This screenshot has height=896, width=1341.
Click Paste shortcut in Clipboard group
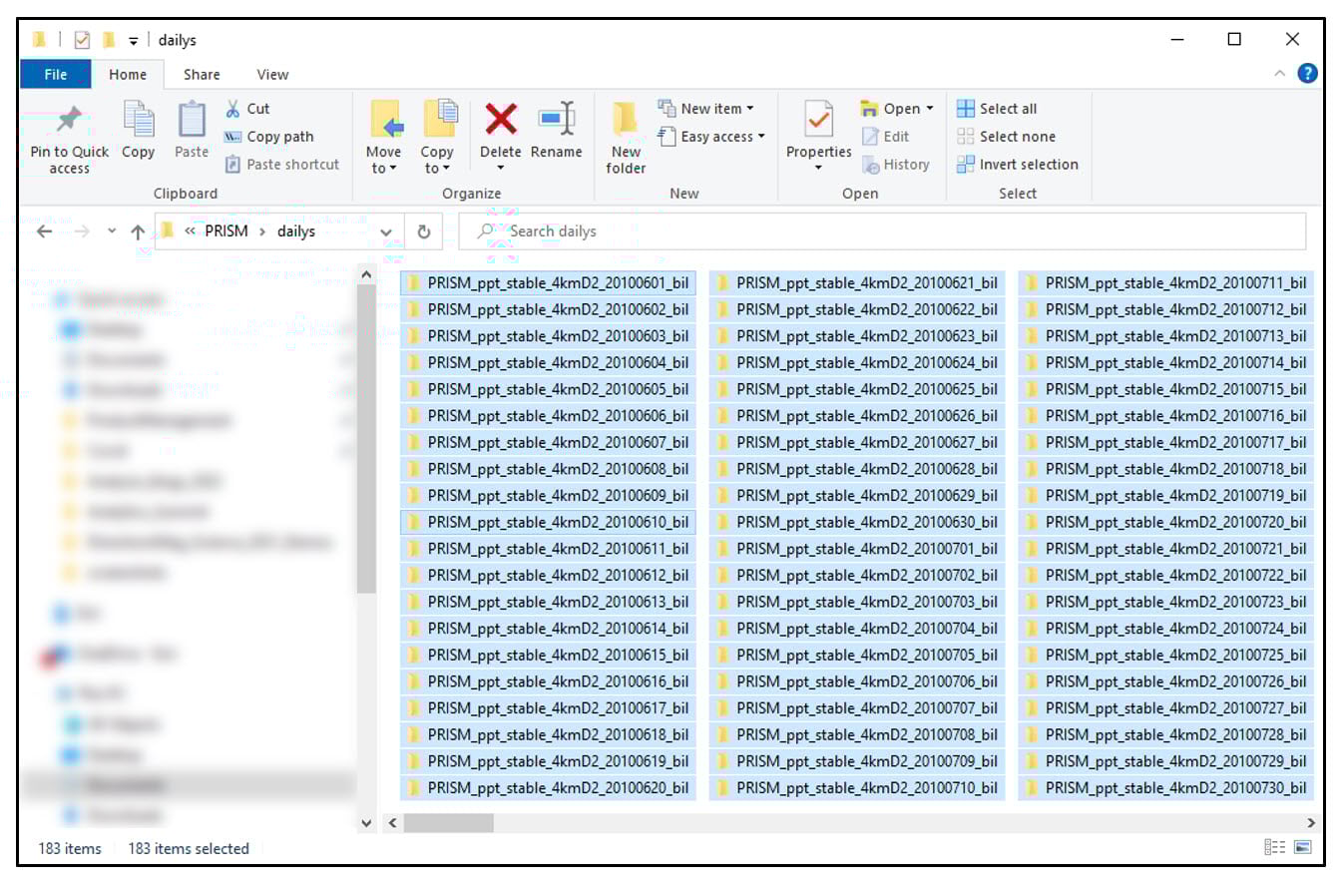(x=282, y=165)
